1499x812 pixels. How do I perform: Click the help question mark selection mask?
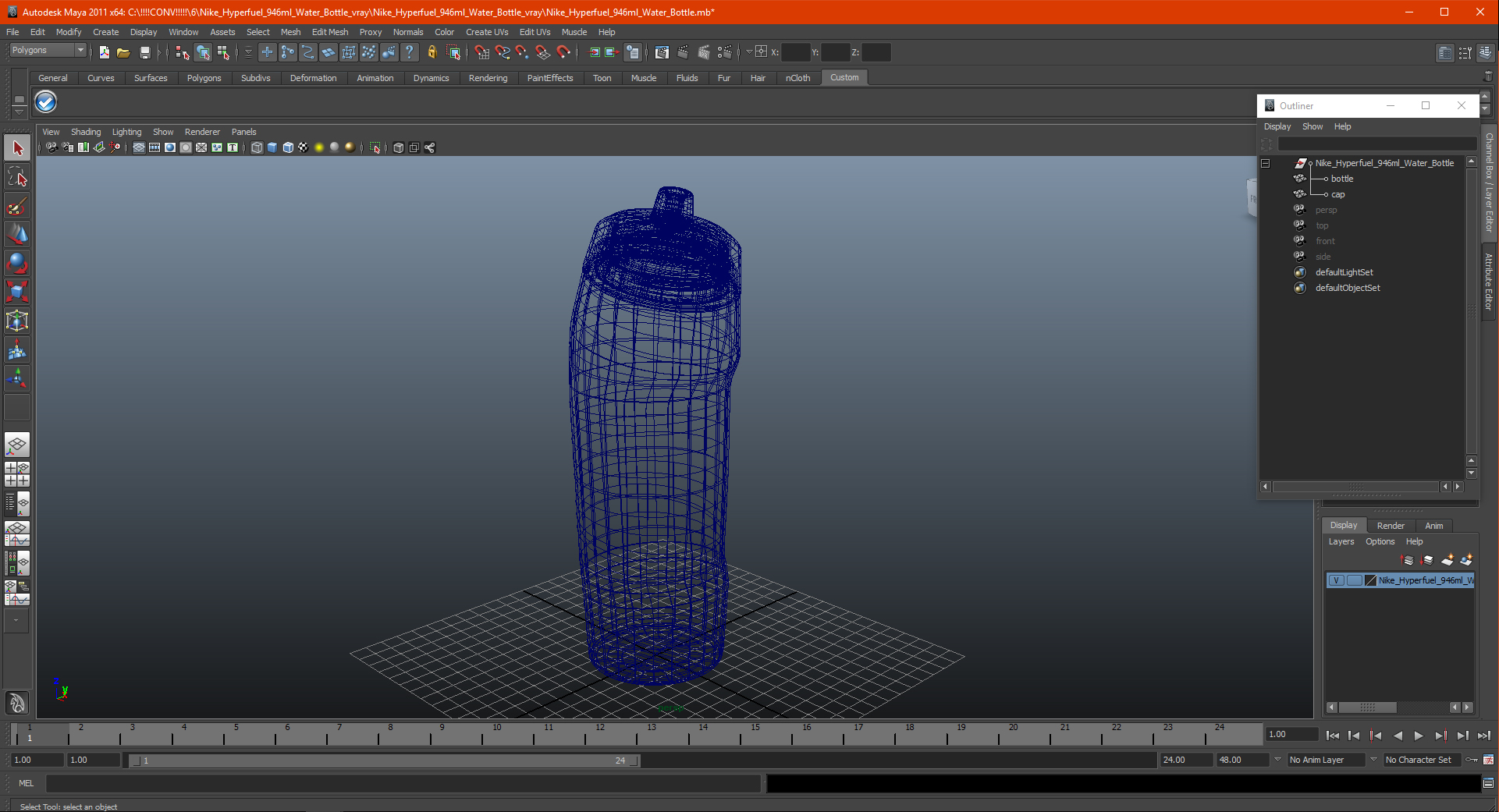(410, 52)
